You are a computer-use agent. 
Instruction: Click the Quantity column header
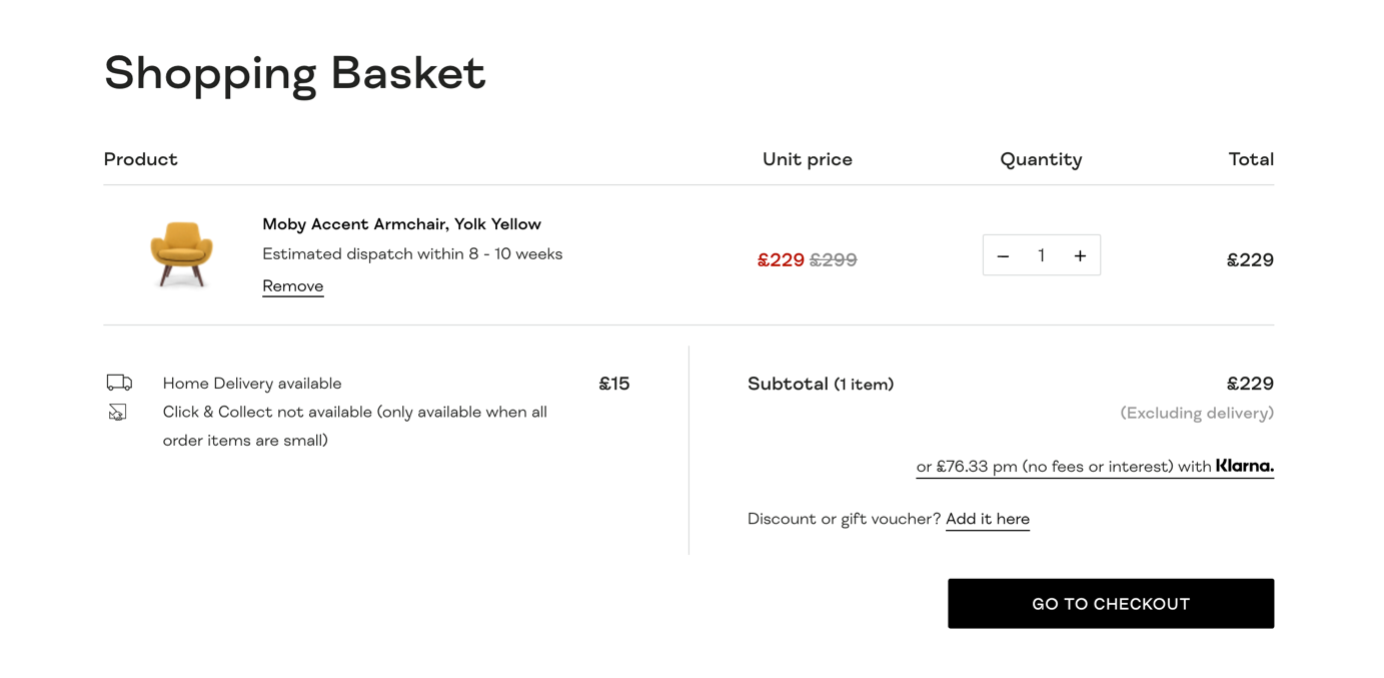point(1041,159)
